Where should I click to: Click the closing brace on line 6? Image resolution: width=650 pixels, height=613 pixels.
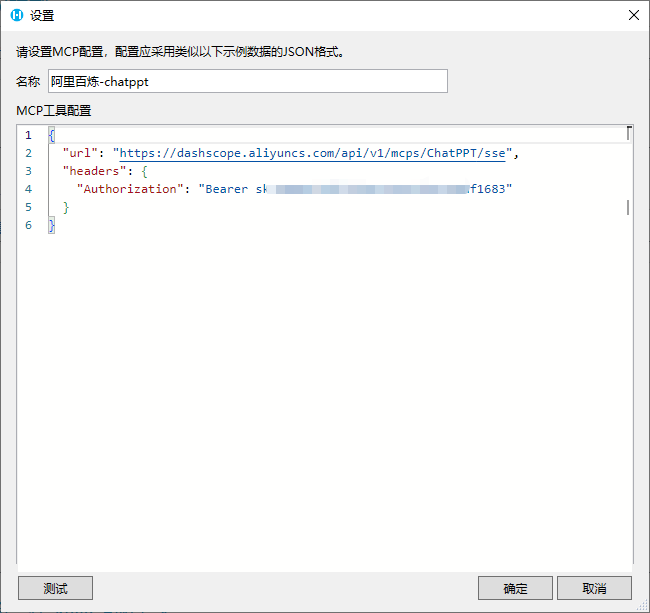(51, 225)
